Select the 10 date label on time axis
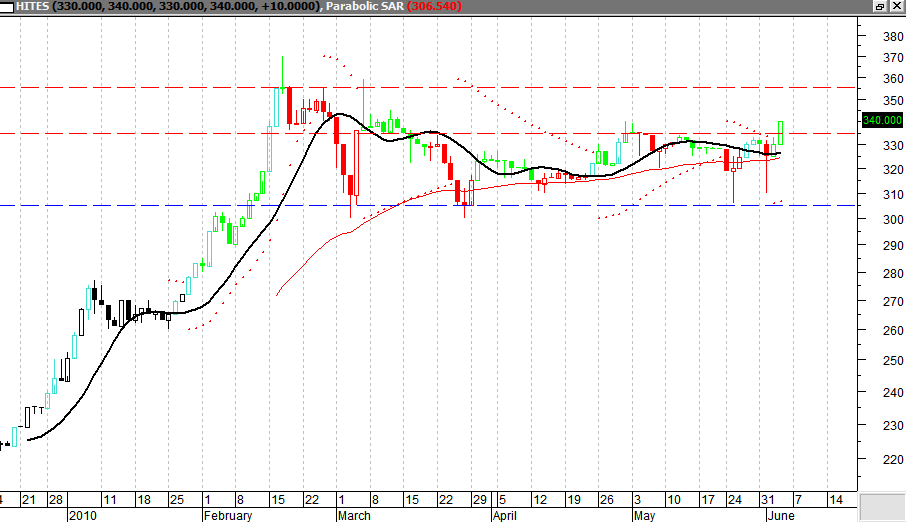The width and height of the screenshot is (906, 522). [x=674, y=500]
